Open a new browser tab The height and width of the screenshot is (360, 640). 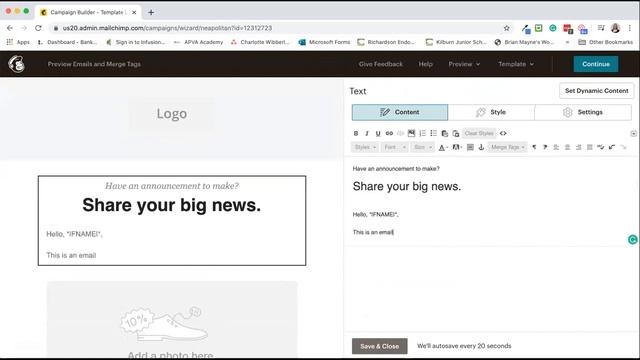click(x=151, y=12)
